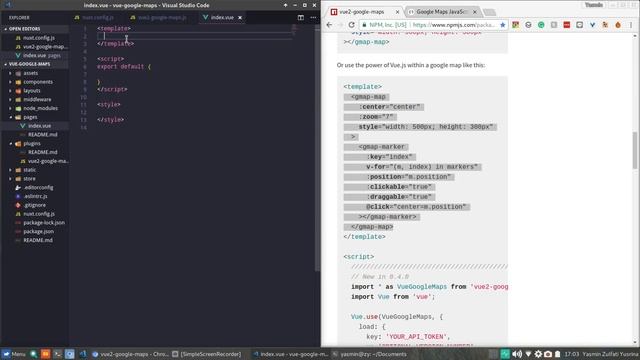This screenshot has height=360, width=640.
Task: Click the Vue devtools extension icon
Action: pos(592,25)
